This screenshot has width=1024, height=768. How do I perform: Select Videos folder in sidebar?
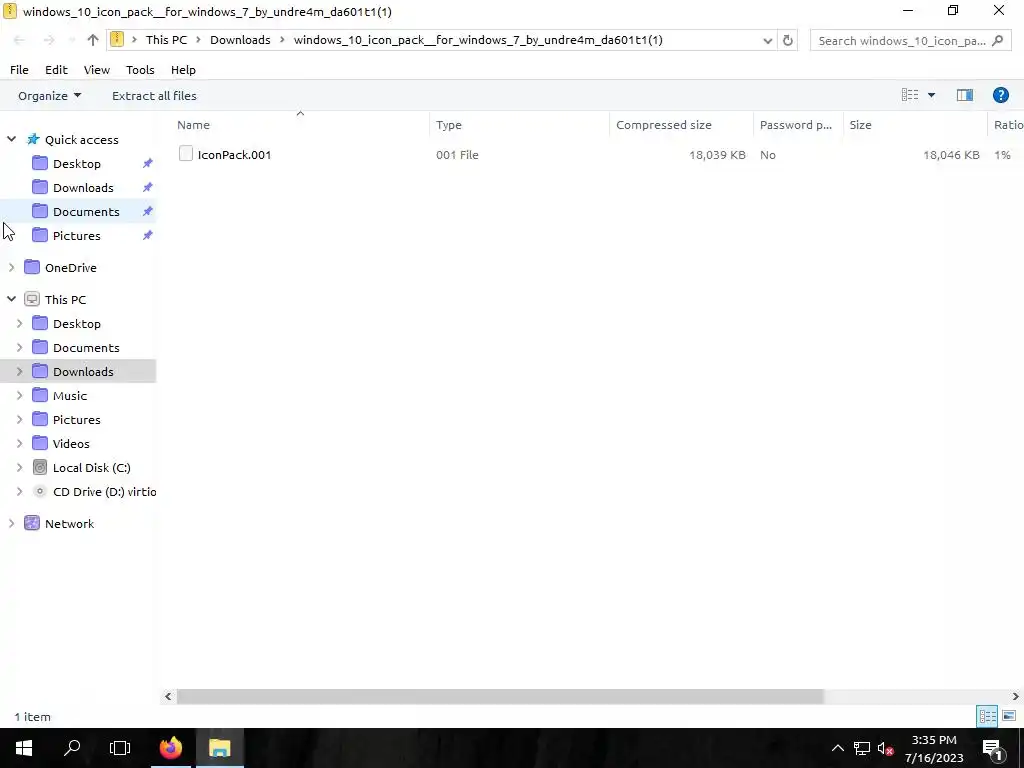tap(71, 443)
